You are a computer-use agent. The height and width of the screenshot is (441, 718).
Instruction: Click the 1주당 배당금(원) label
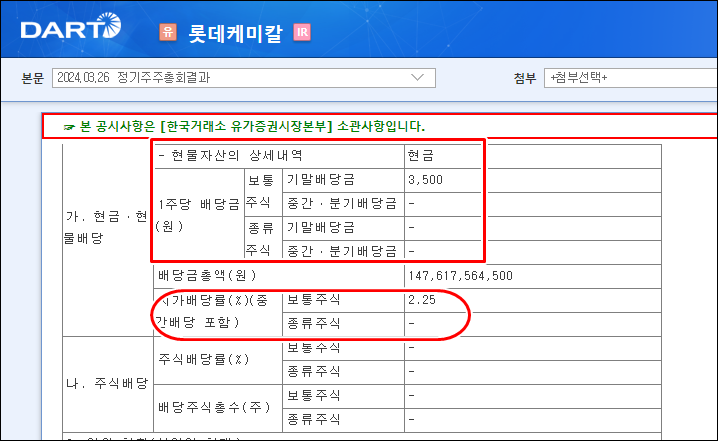[199, 215]
